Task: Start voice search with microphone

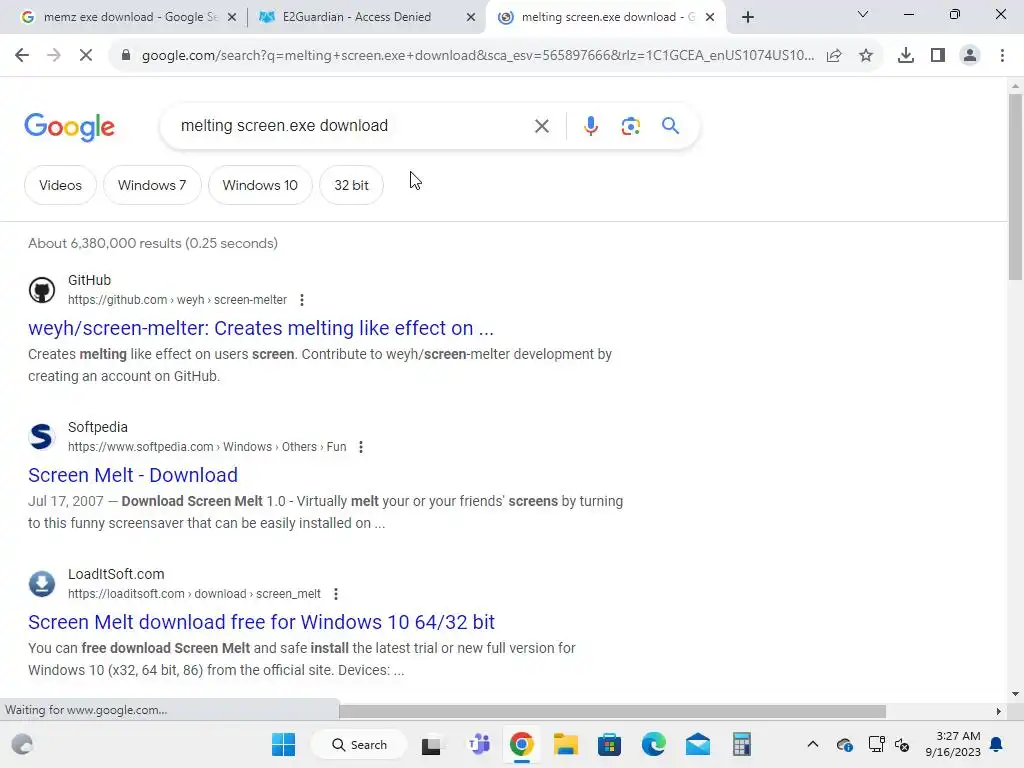Action: (590, 126)
